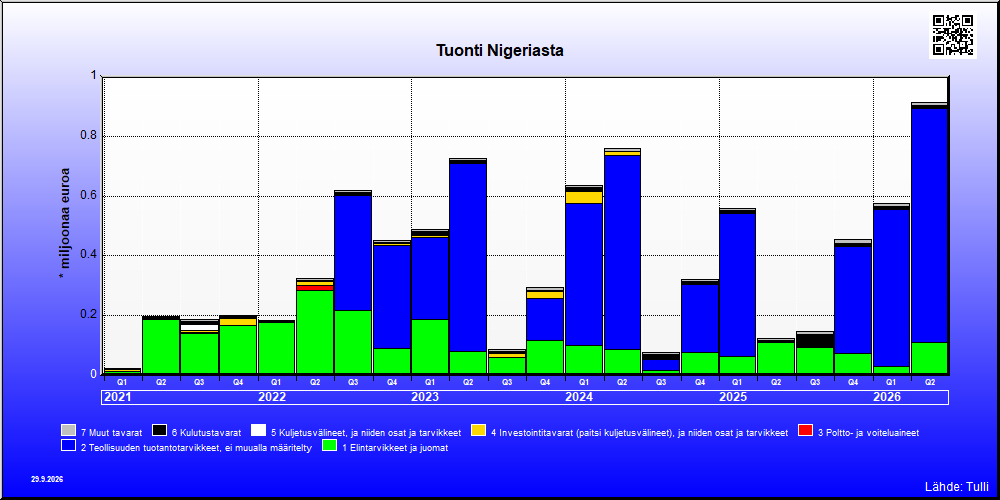This screenshot has height=500, width=1000.
Task: Click the tiny 2021 Q1 bar
Action: (x=122, y=371)
